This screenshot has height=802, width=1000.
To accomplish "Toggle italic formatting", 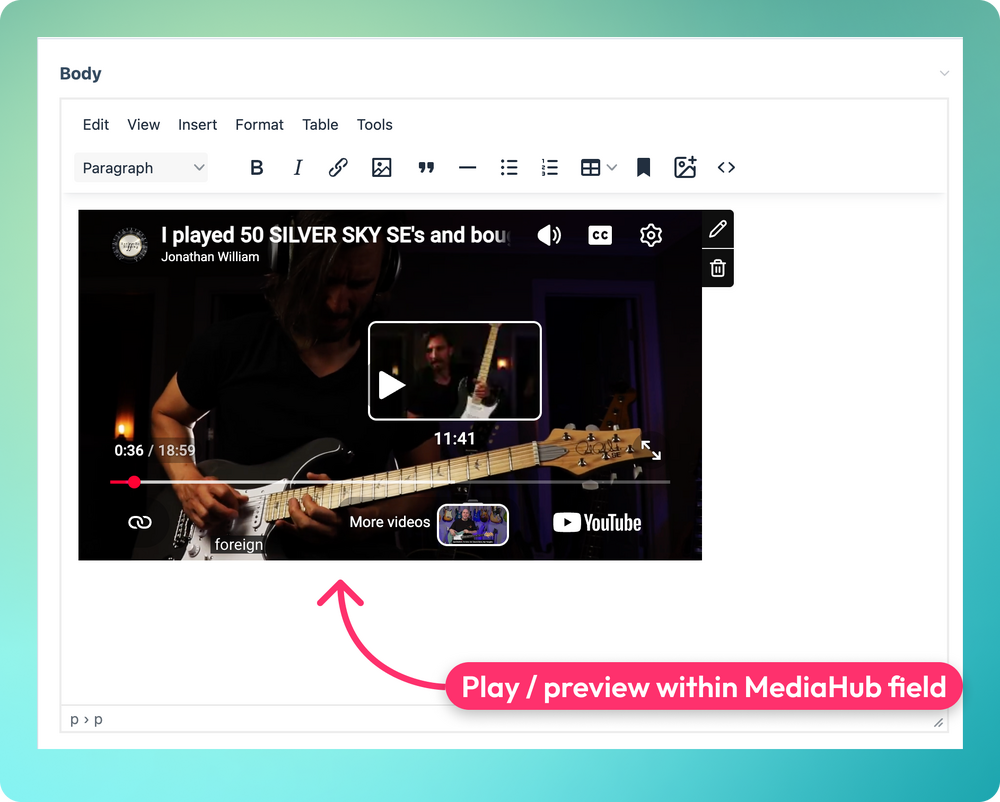I will click(x=297, y=168).
